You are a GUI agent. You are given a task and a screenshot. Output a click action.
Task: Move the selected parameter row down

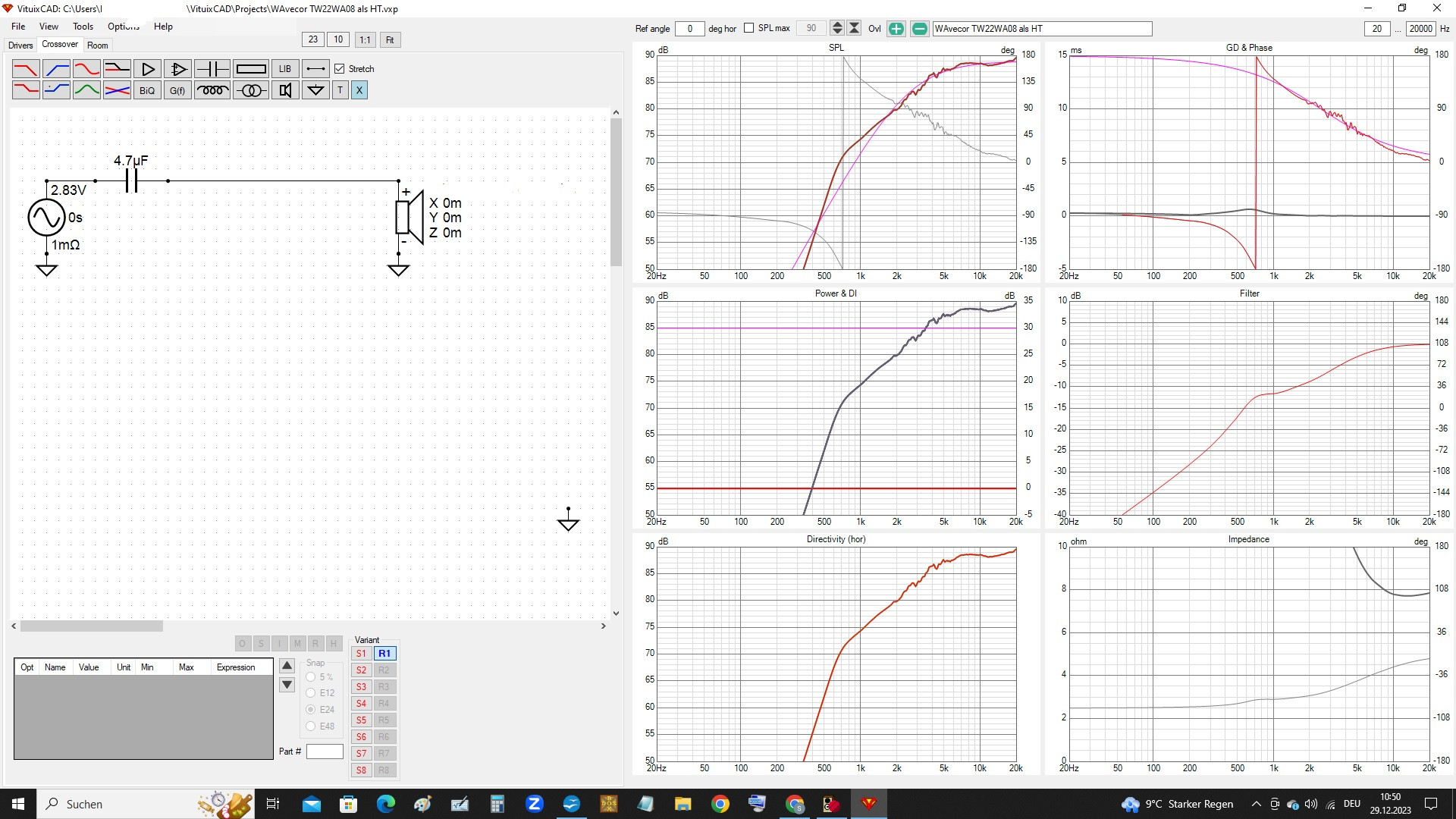click(x=287, y=685)
